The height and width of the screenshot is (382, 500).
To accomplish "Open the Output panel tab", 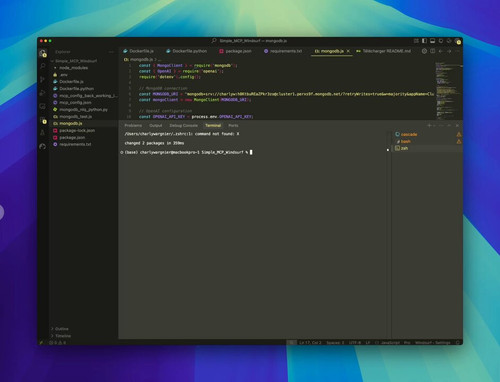I will point(156,126).
